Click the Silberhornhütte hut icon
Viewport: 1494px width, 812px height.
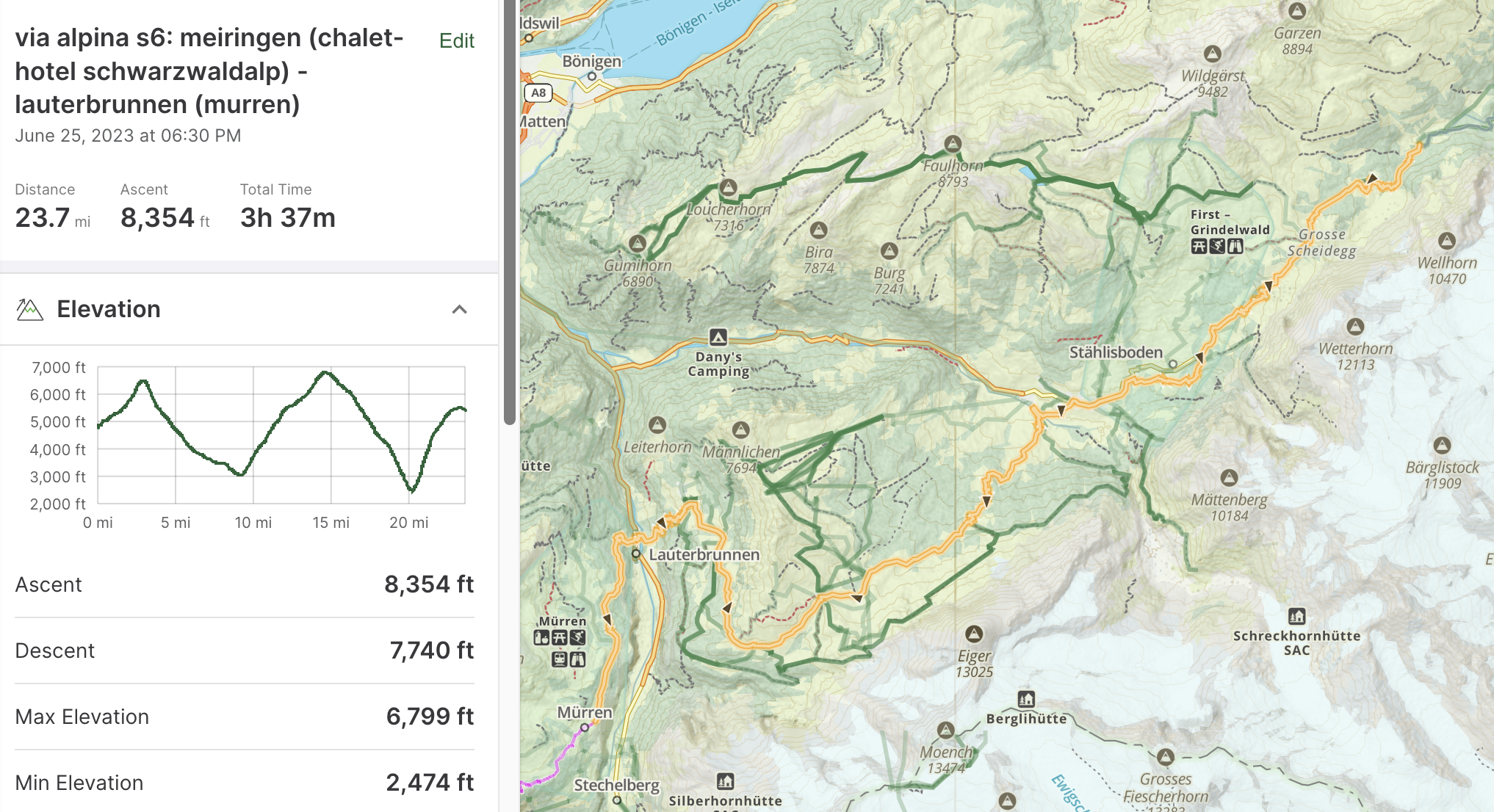[725, 781]
